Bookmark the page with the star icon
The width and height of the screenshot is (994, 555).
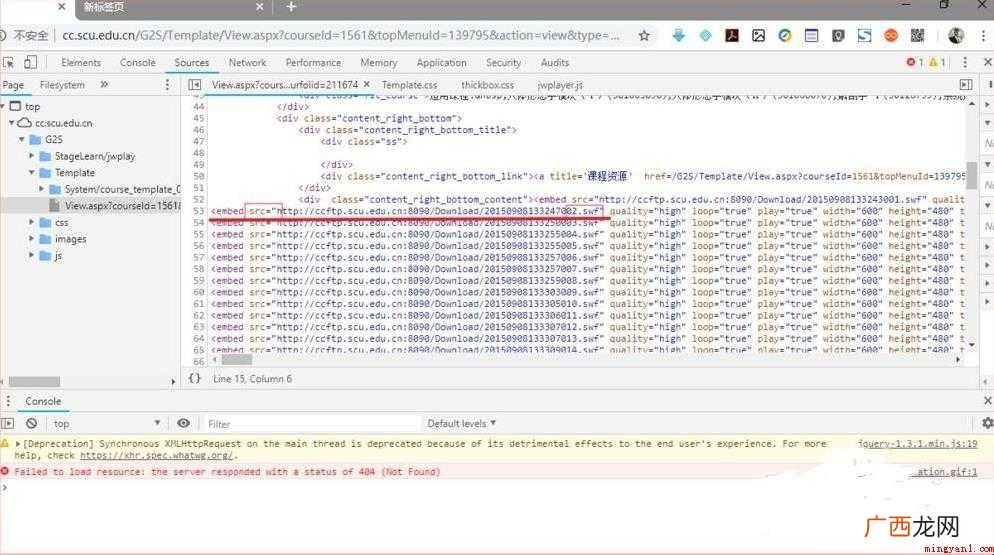[644, 36]
